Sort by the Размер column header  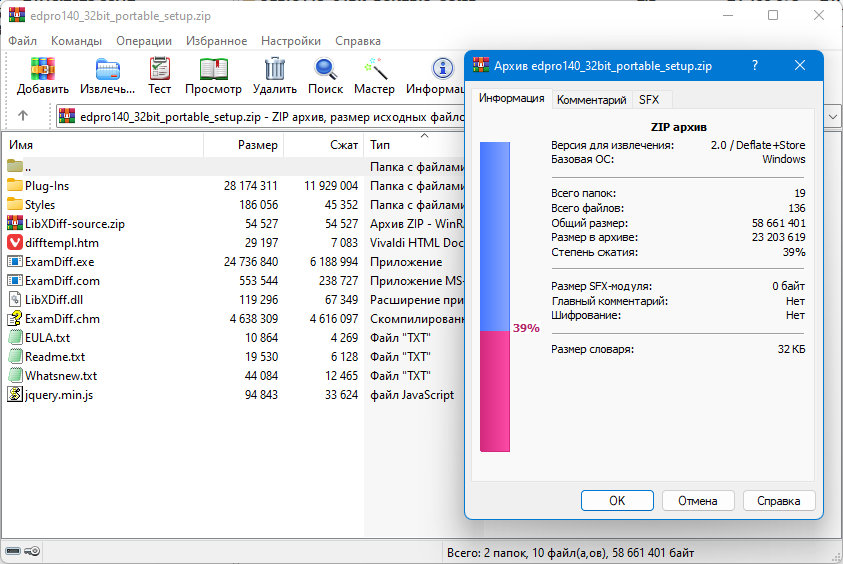(244, 145)
